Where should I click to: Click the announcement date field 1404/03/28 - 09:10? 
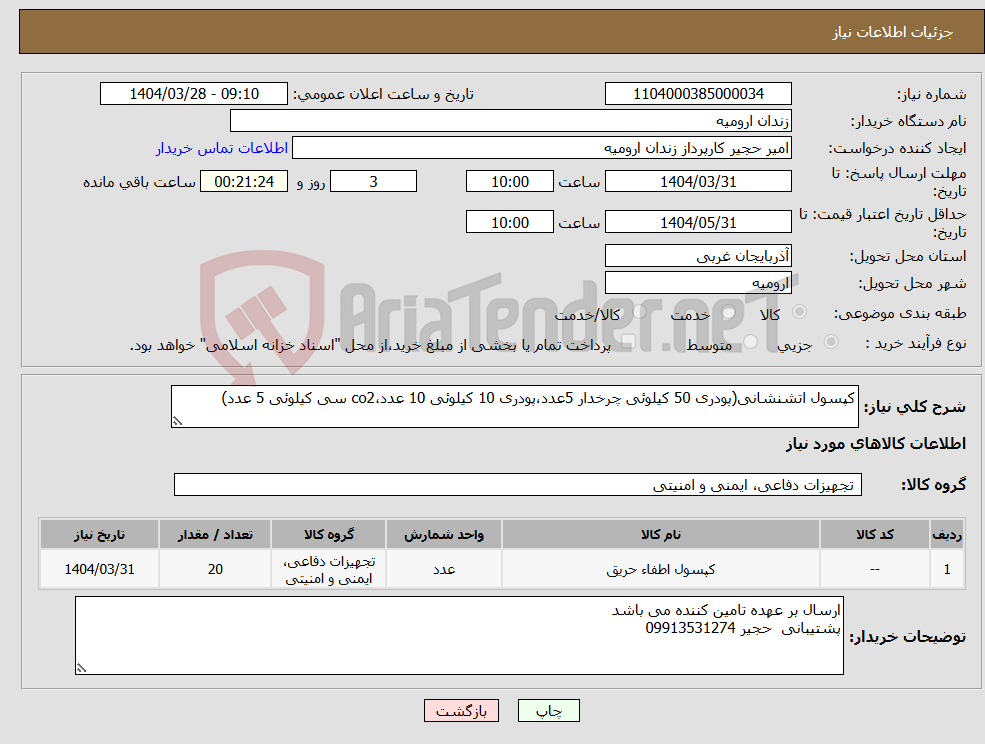pyautogui.click(x=193, y=94)
